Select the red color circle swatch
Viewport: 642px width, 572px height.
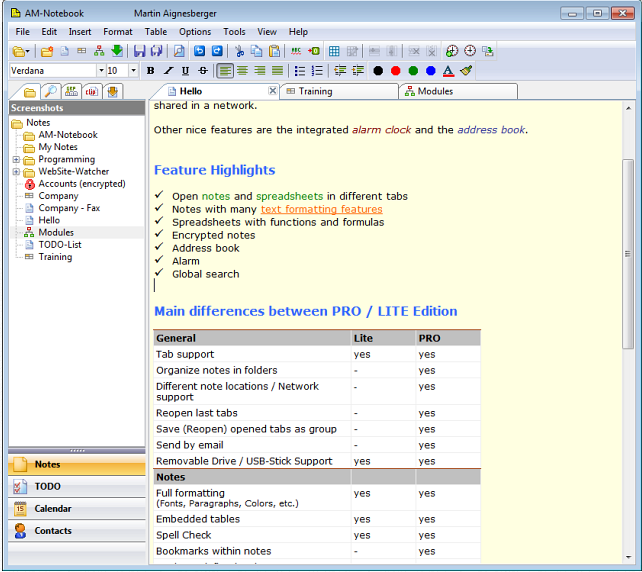(396, 71)
